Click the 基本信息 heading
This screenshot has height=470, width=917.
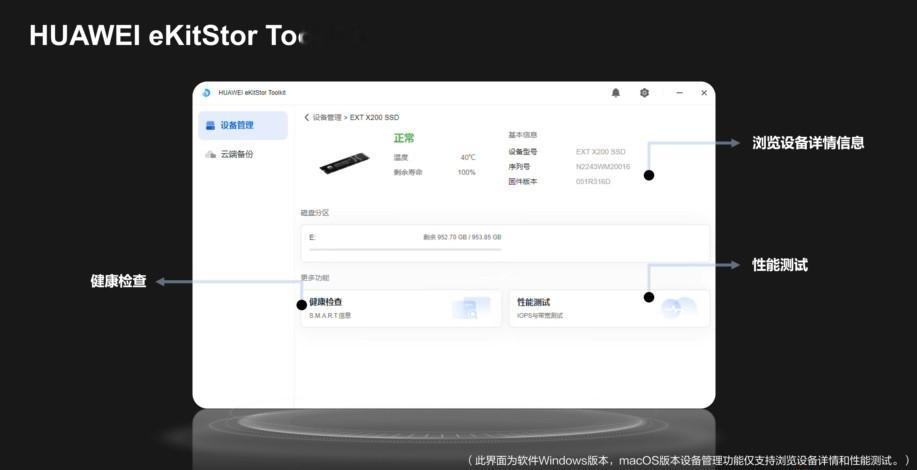(x=523, y=135)
